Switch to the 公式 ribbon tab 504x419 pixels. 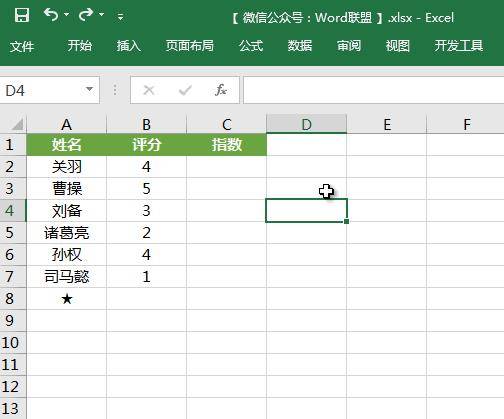coord(251,46)
